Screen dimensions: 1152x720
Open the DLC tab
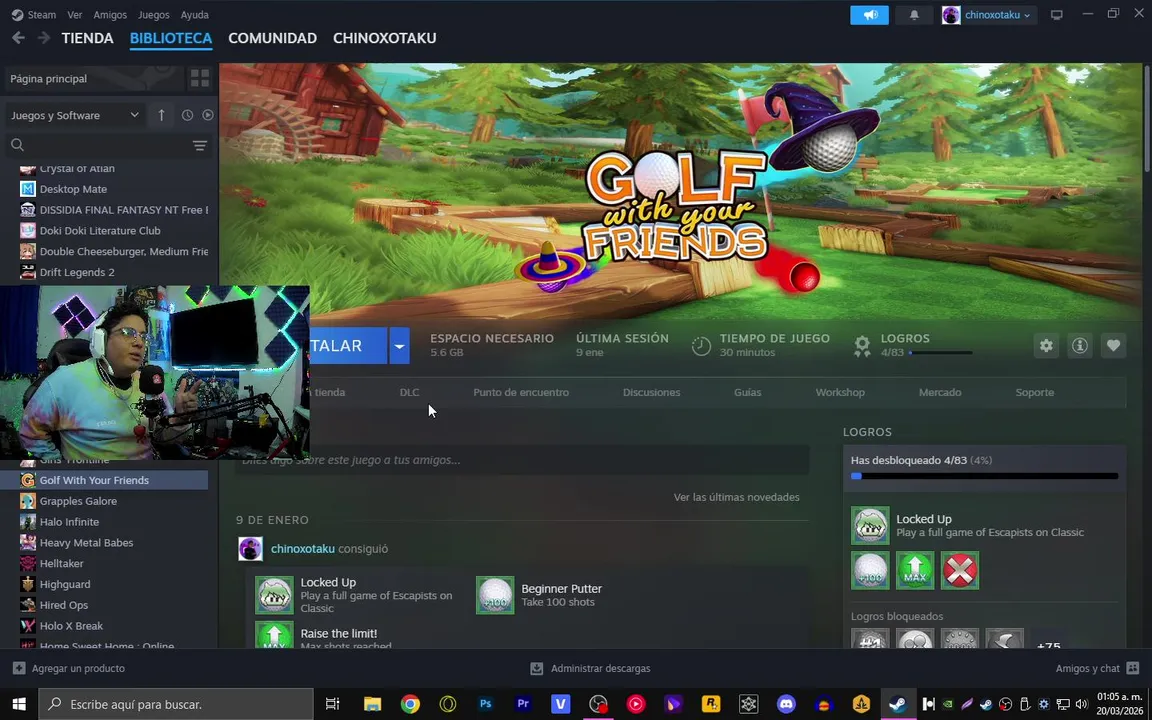click(x=409, y=392)
